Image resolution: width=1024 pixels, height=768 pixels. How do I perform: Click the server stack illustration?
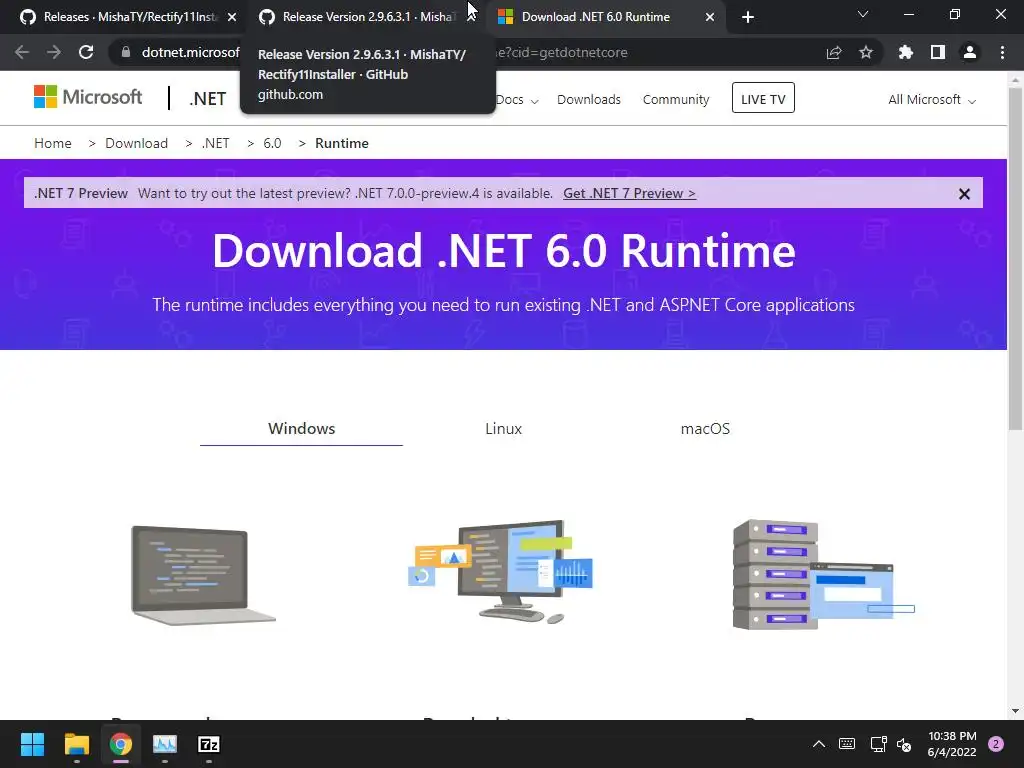pyautogui.click(x=823, y=575)
